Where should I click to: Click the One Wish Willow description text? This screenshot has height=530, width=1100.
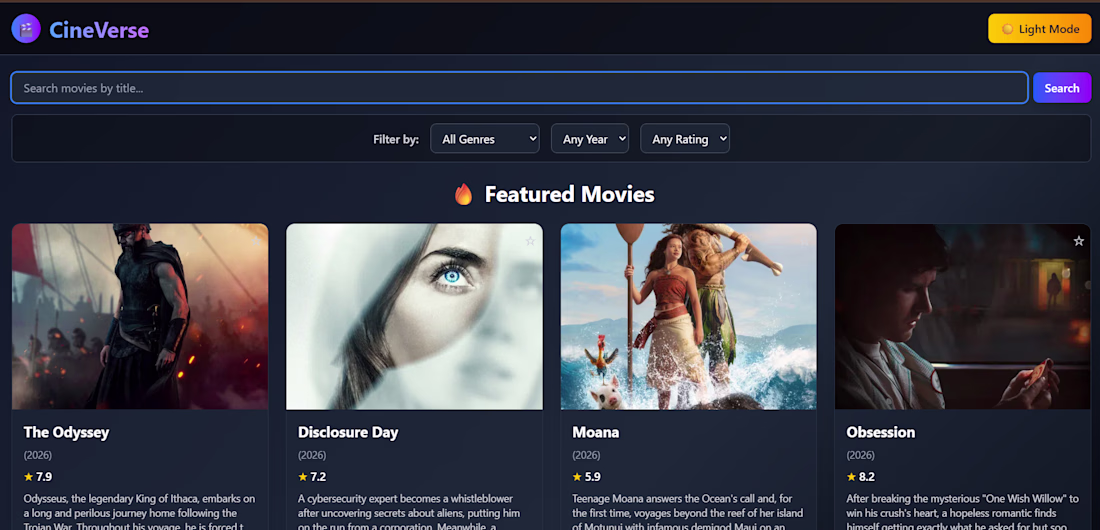pos(962,512)
